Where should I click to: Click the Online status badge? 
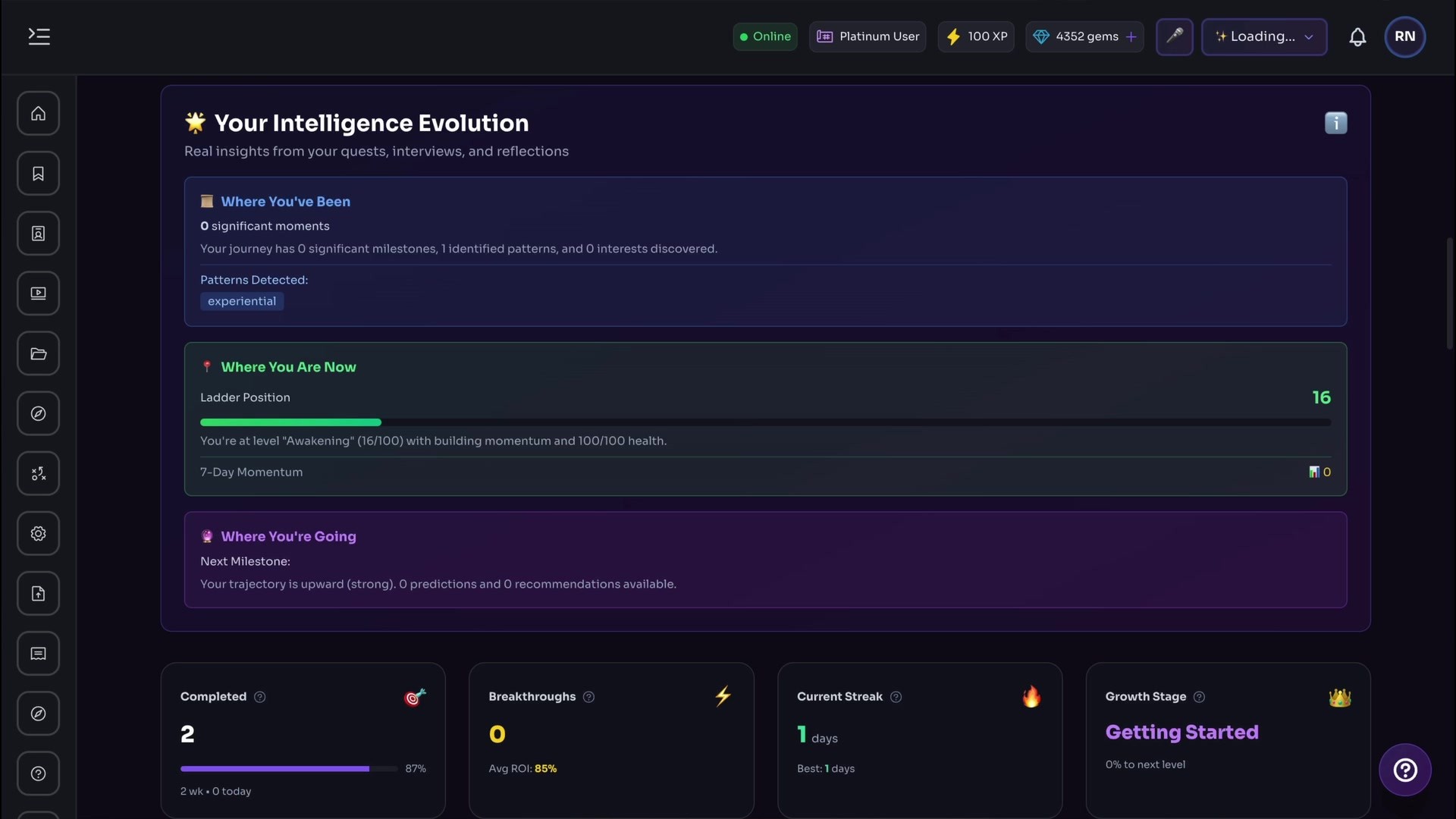point(764,36)
